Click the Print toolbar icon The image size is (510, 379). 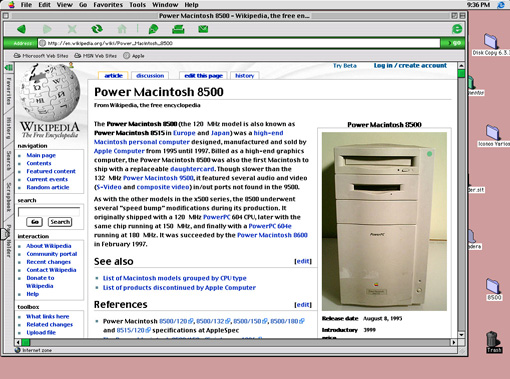[x=178, y=29]
